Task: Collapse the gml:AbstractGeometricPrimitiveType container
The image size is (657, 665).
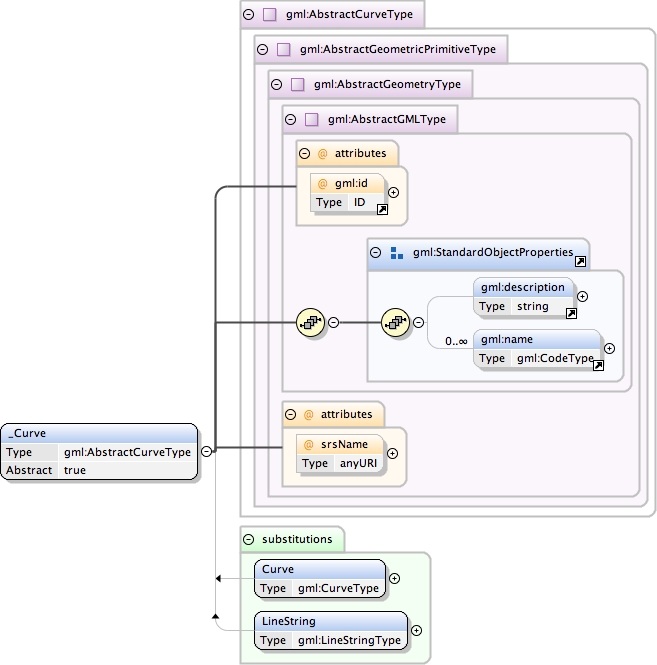Action: [x=263, y=50]
